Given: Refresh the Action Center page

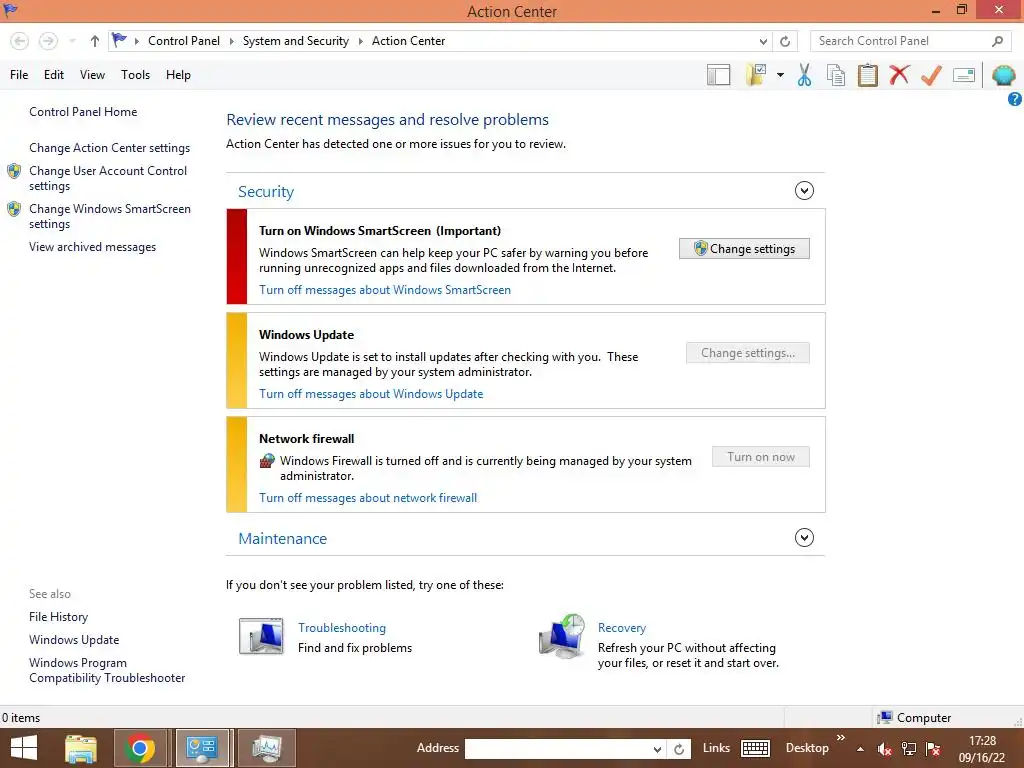Looking at the screenshot, I should pos(785,41).
